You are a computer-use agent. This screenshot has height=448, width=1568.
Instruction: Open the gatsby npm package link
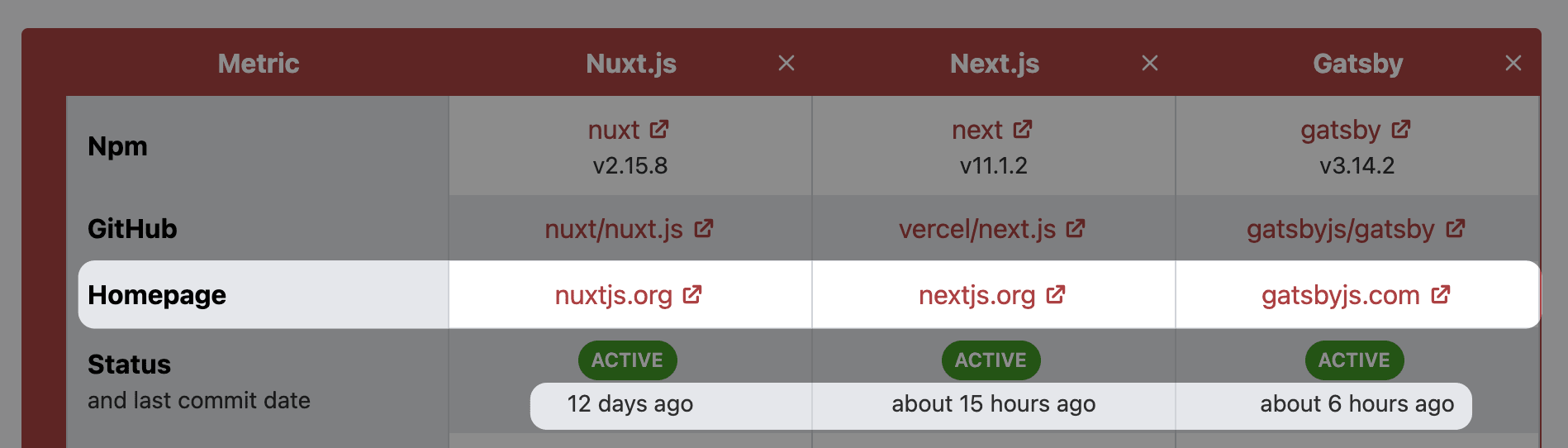click(1340, 130)
